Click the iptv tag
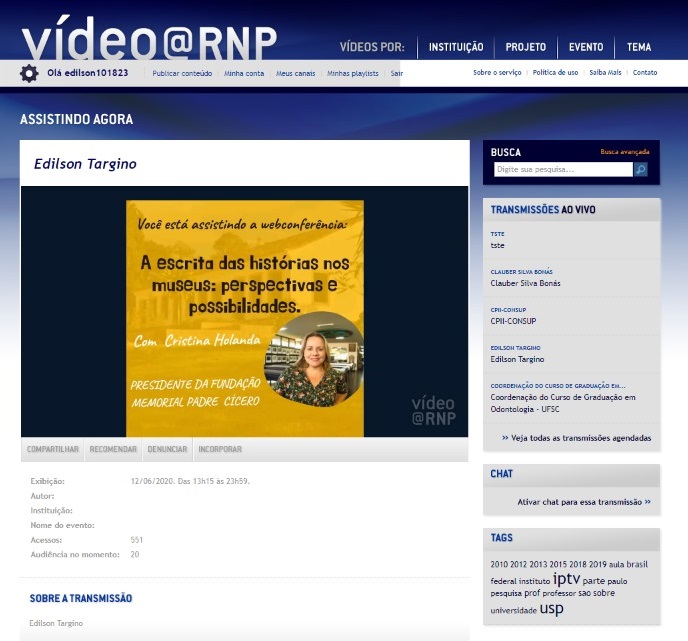 coord(566,579)
